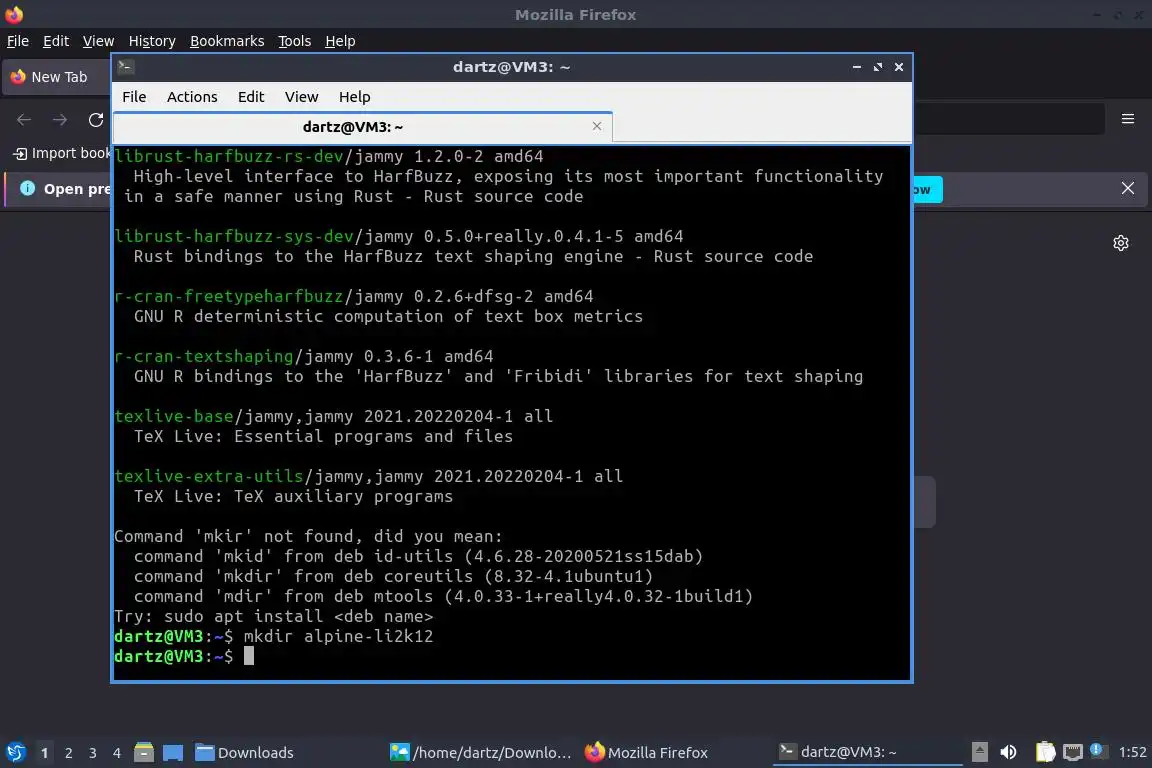Switch to /home/dartz/Downlo... image viewer in taskbar
Viewport: 1152px width, 768px height.
click(480, 753)
